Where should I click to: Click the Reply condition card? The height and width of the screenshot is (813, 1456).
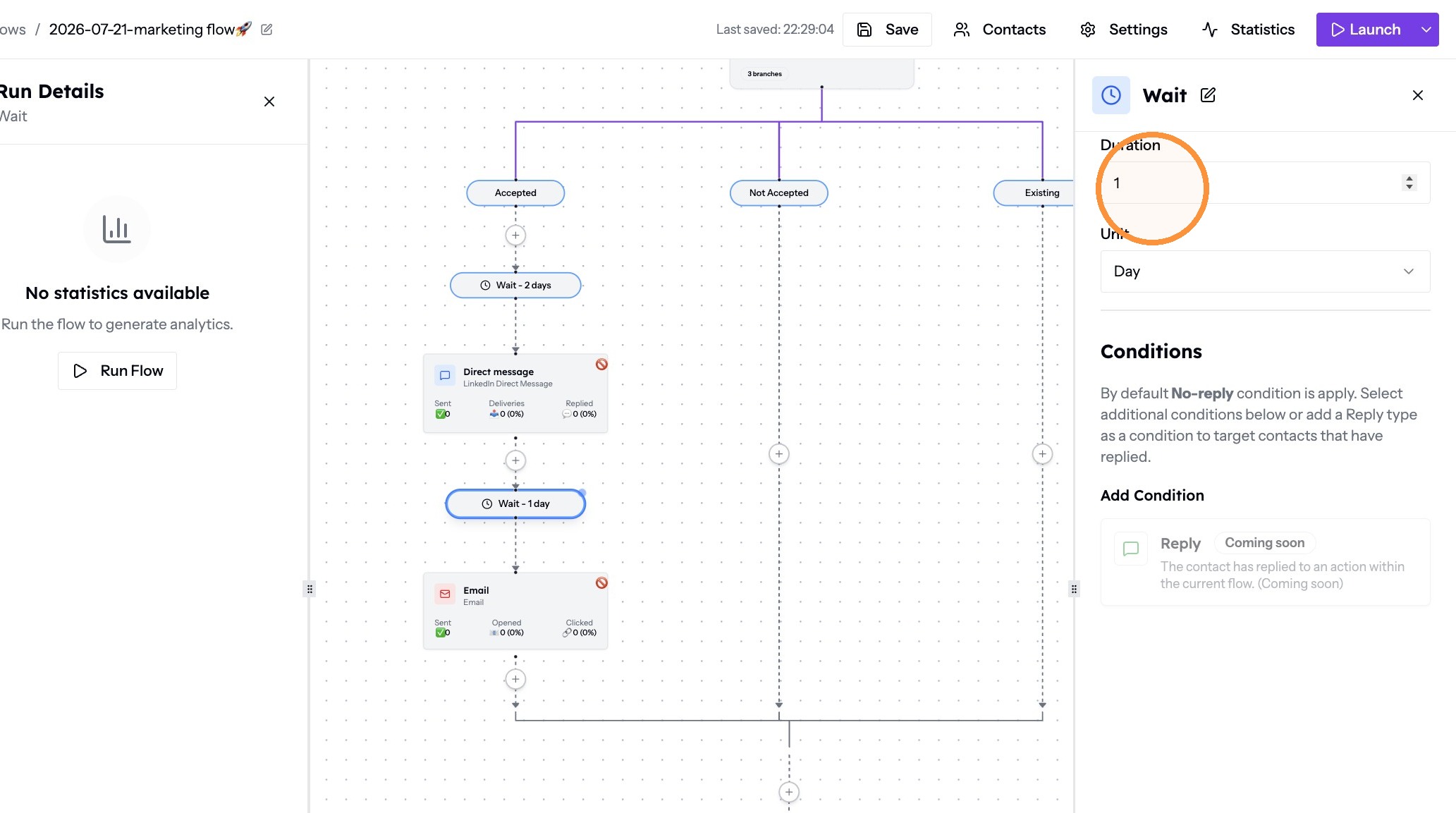[x=1265, y=563]
